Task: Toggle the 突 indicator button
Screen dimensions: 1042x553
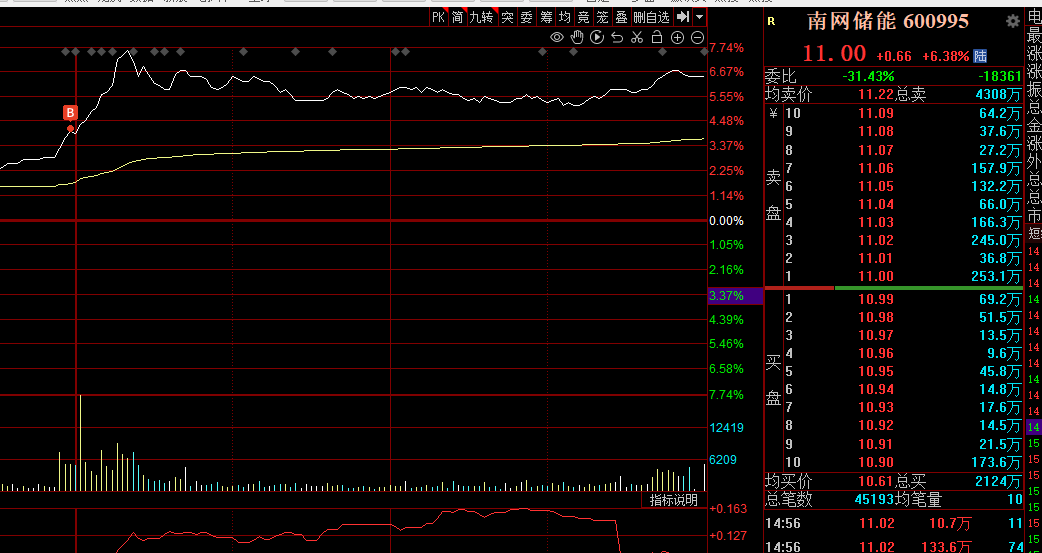Action: click(507, 17)
